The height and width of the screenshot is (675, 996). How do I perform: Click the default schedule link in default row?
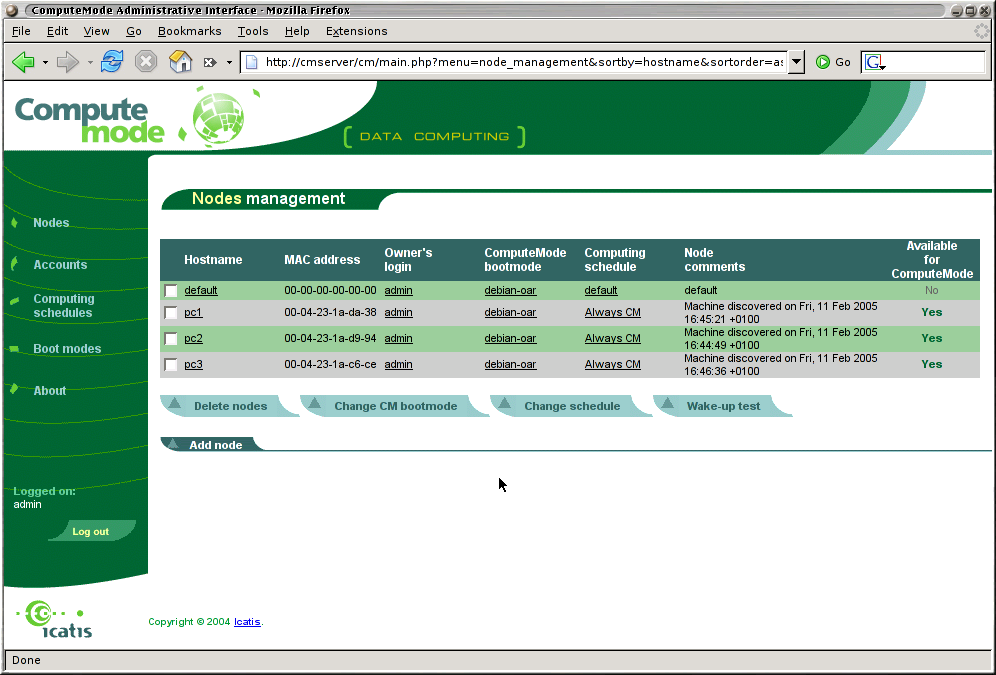point(601,290)
